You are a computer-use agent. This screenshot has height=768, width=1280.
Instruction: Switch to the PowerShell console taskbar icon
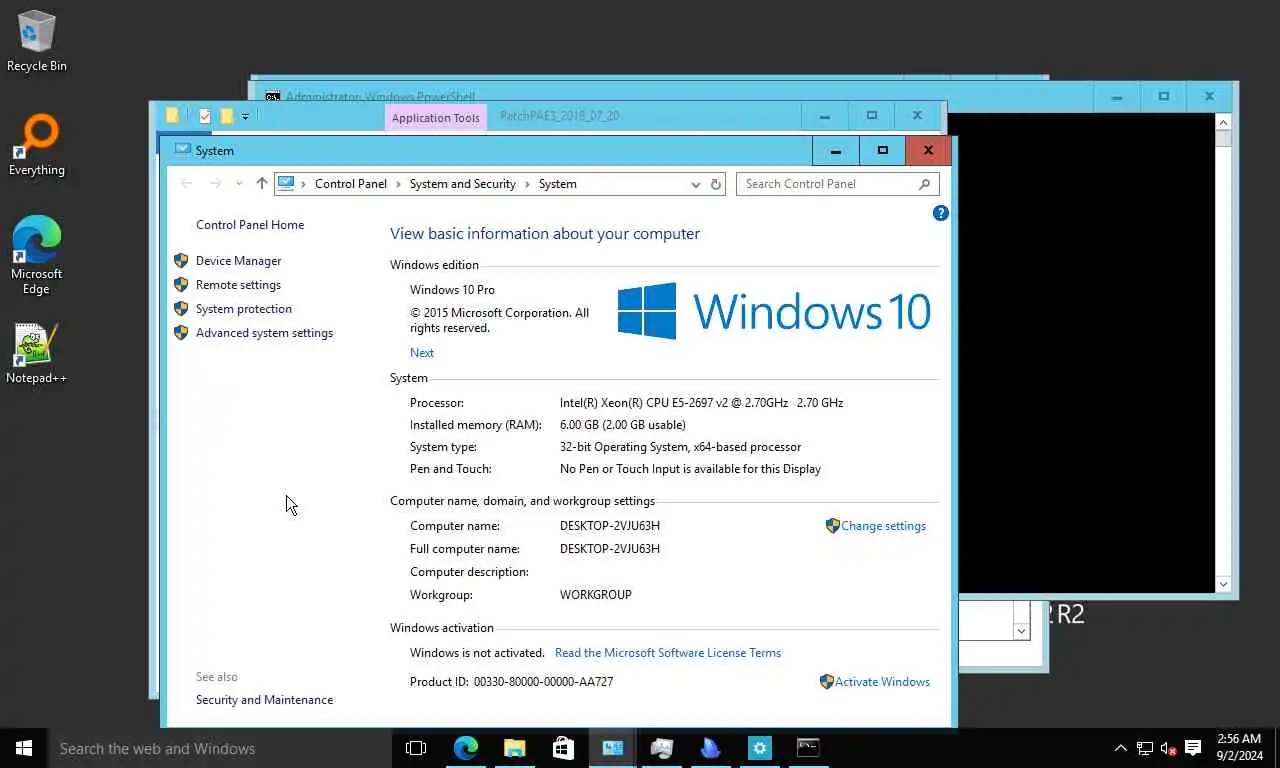tap(808, 748)
